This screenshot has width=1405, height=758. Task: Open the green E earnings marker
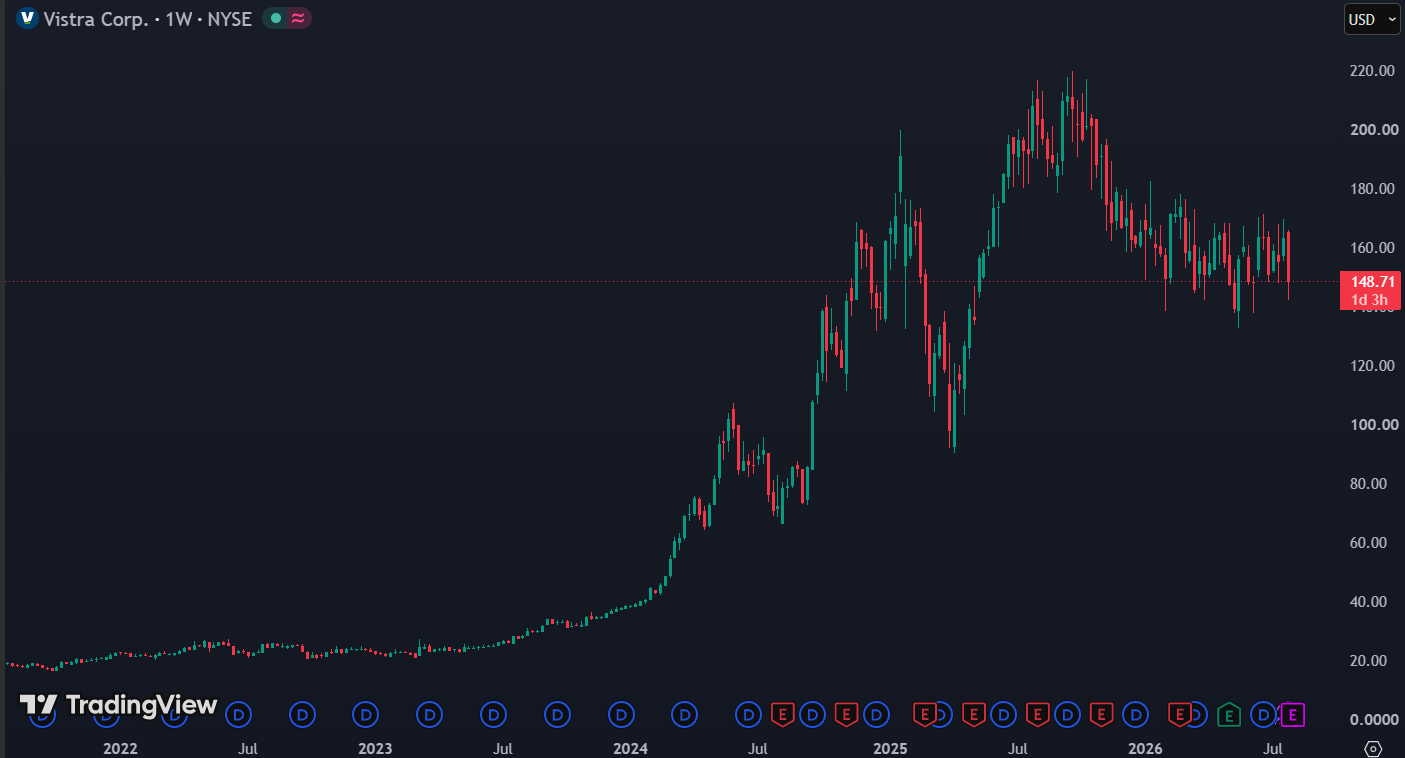pos(1229,714)
